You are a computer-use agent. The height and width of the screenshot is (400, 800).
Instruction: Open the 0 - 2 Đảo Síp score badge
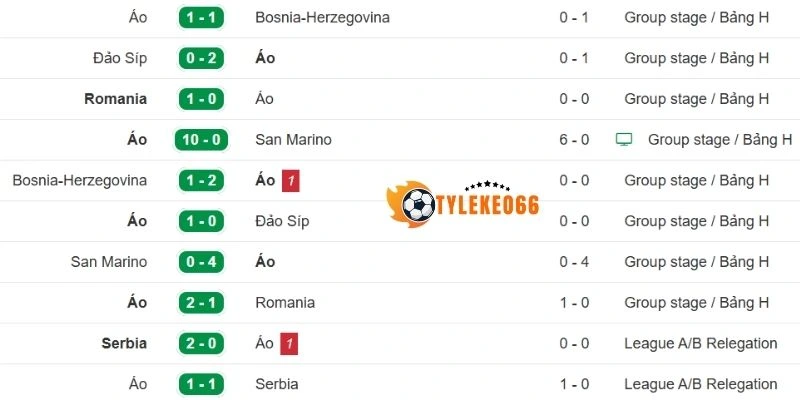point(201,58)
